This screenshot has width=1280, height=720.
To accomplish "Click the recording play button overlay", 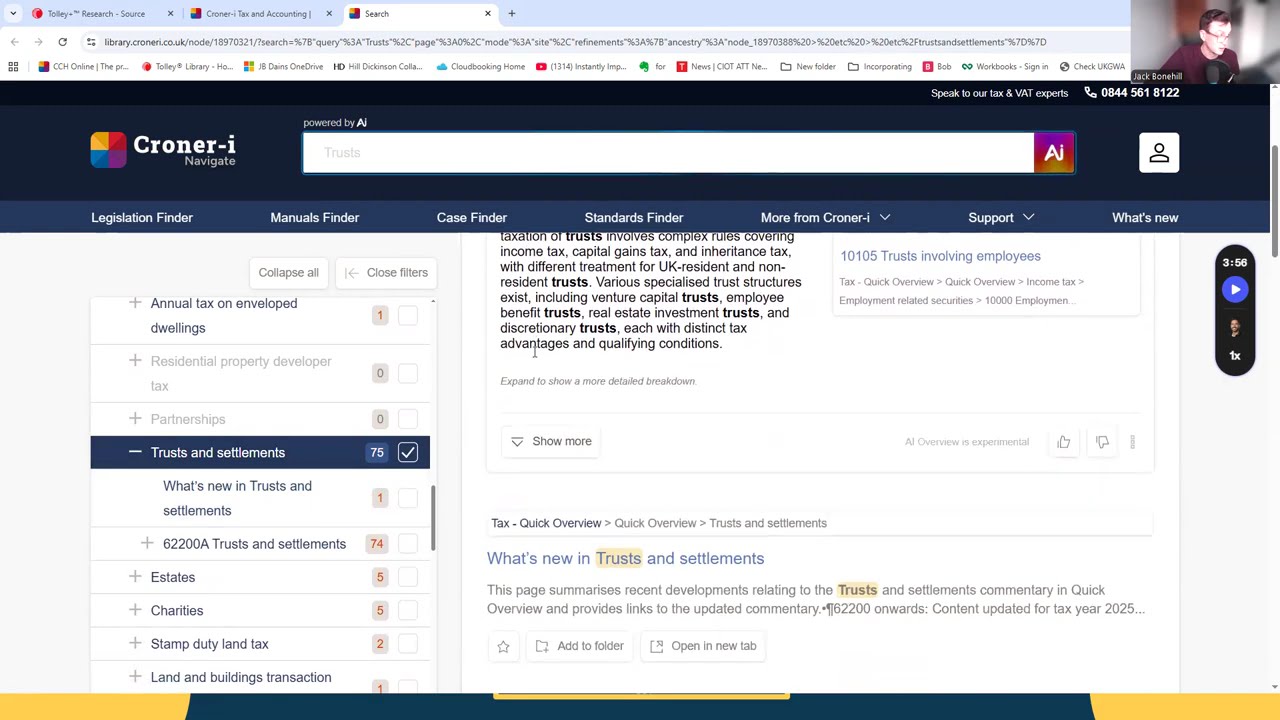I will pos(1235,290).
